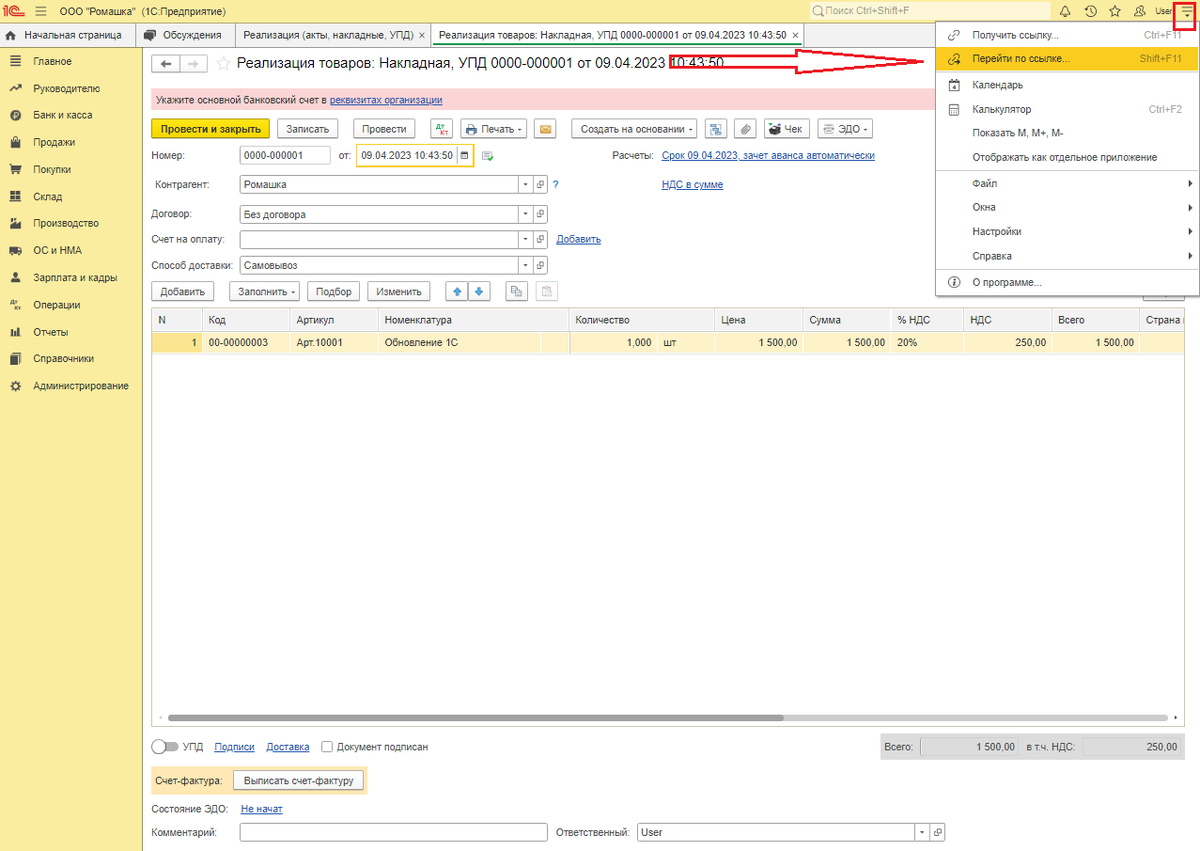Switch to the Начальная страница tab
1200x851 pixels.
coord(66,35)
